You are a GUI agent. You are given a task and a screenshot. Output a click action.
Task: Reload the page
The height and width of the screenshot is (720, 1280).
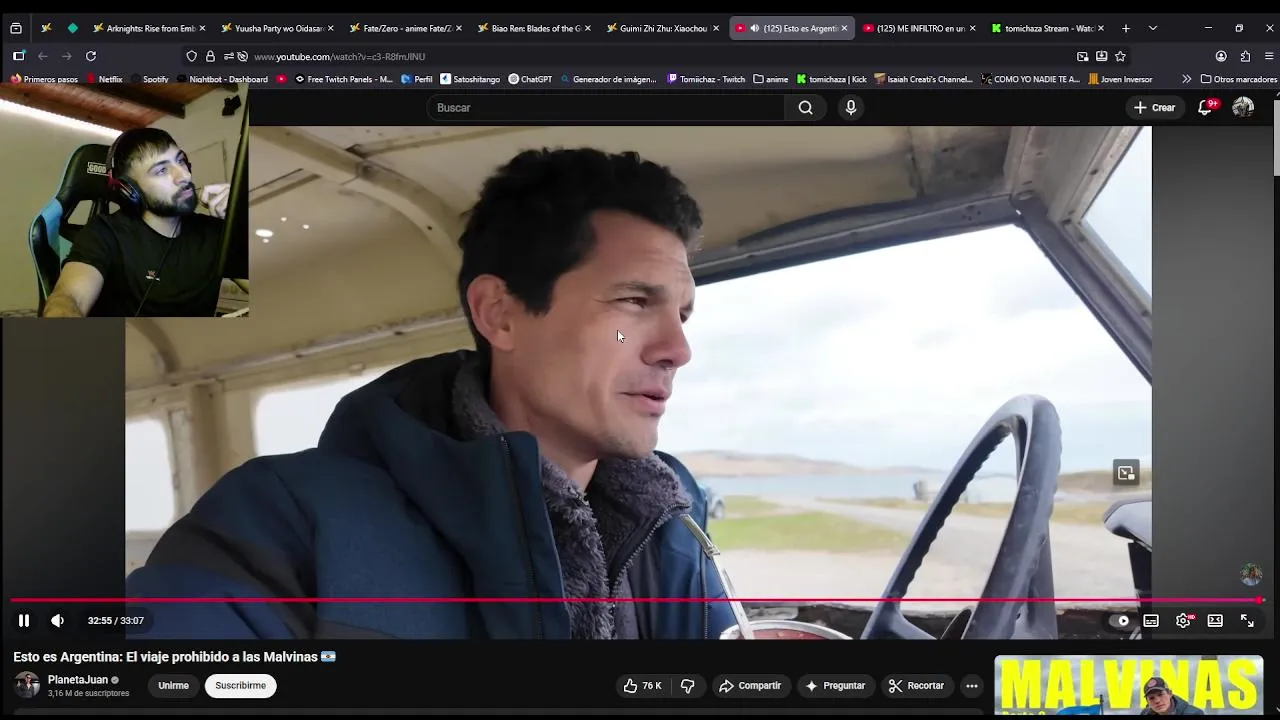[91, 56]
